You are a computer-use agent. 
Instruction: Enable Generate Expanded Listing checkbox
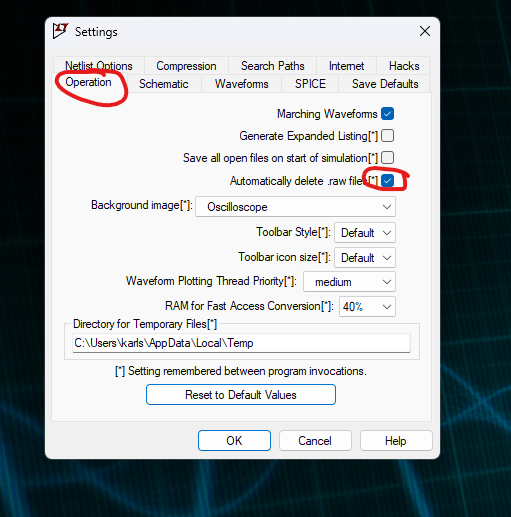coord(387,136)
